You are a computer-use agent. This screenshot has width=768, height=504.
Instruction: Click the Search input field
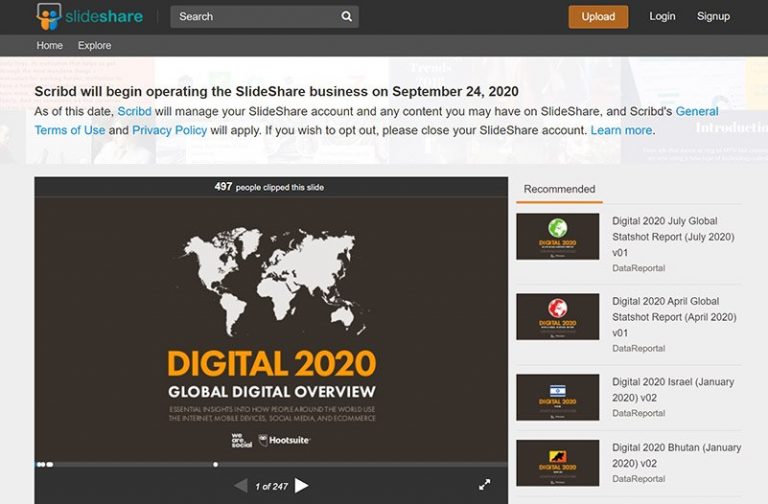point(264,17)
